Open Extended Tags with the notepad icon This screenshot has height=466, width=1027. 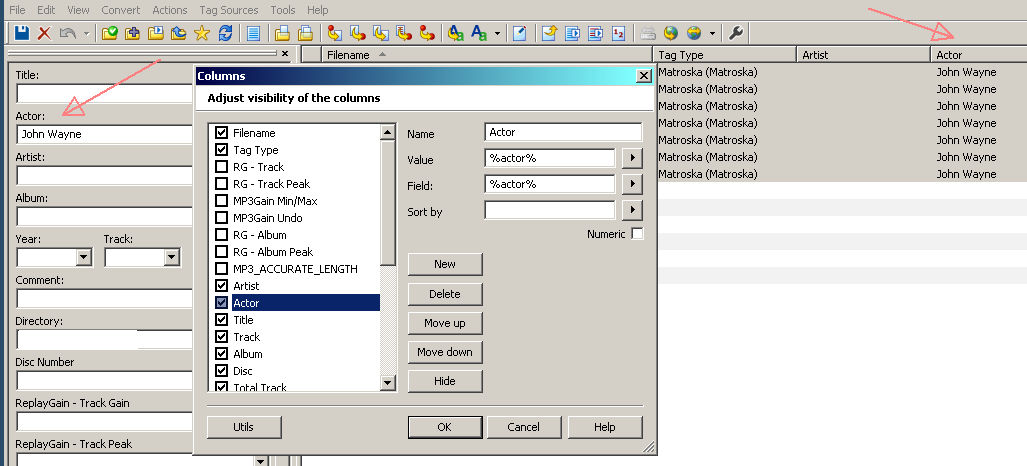tap(519, 33)
